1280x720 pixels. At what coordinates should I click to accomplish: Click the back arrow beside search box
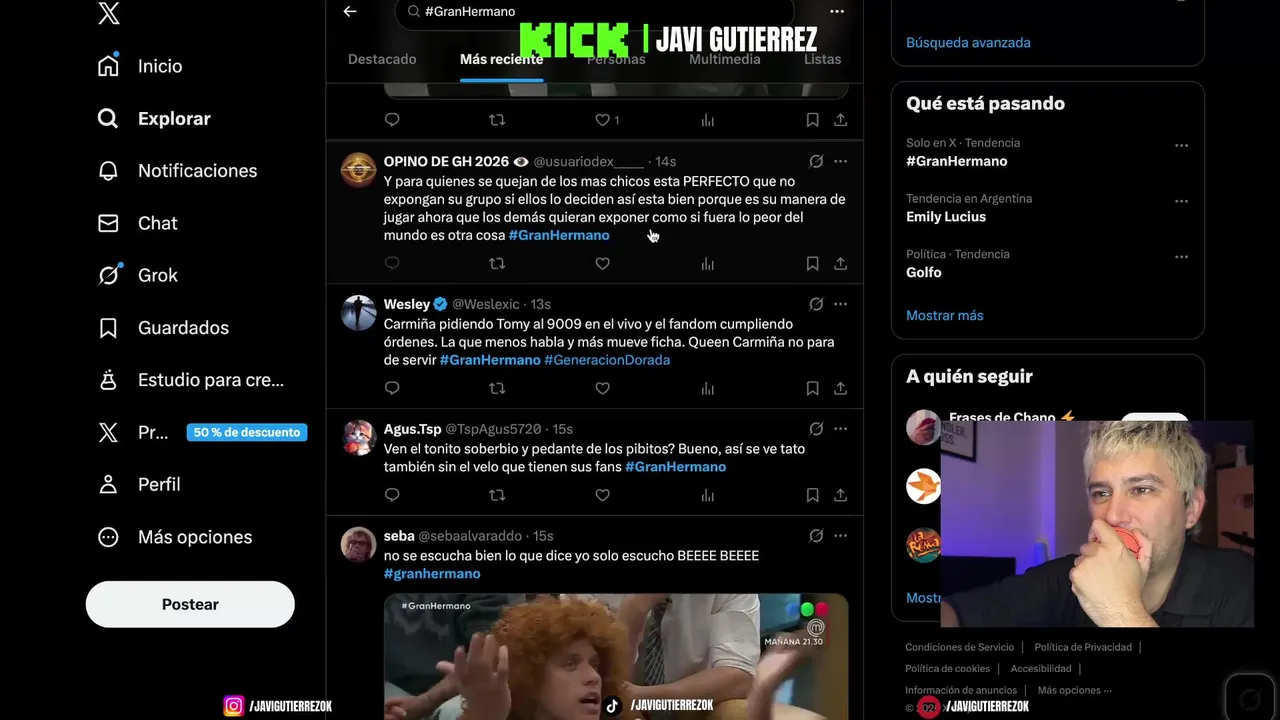click(350, 11)
